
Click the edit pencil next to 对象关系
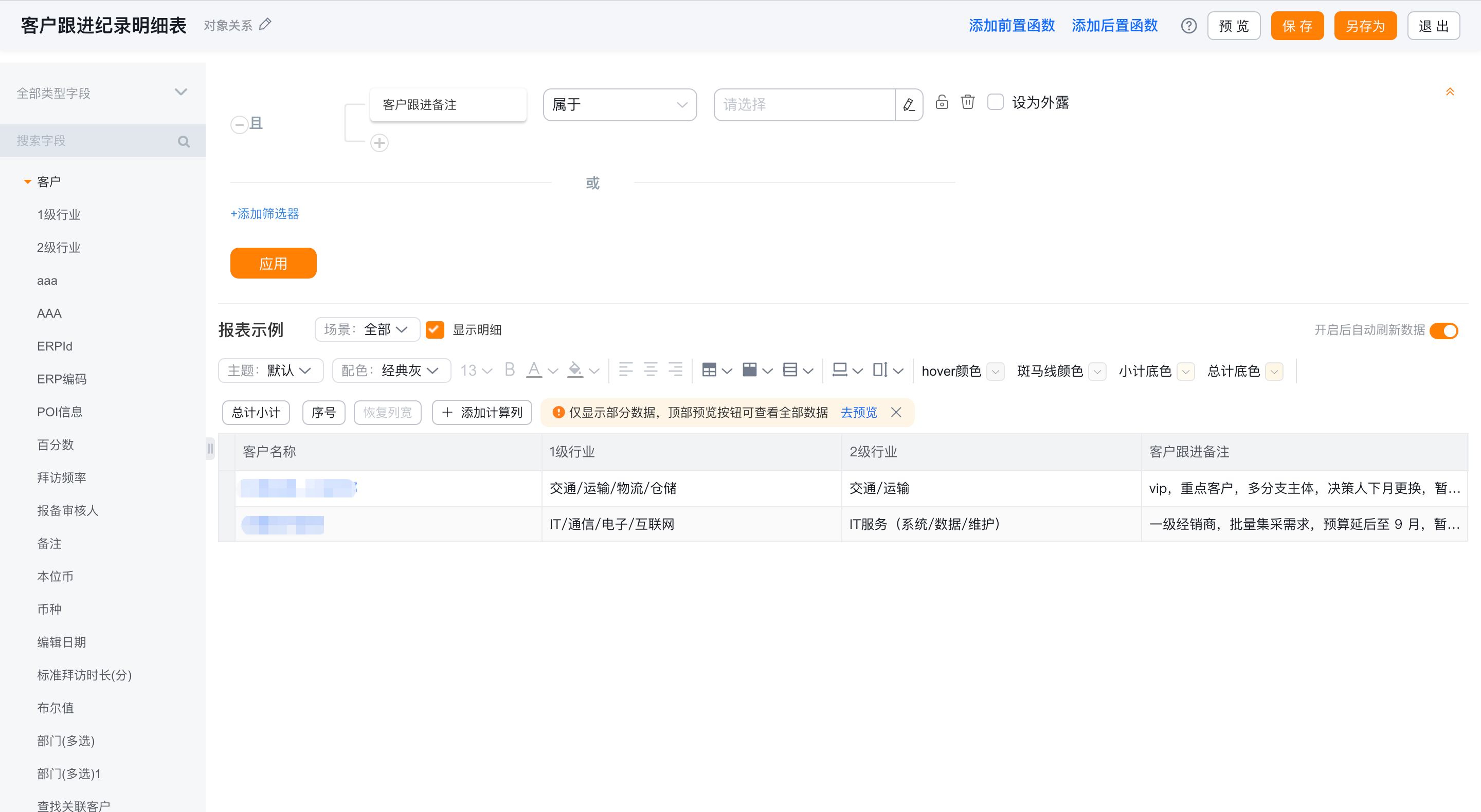tap(265, 24)
